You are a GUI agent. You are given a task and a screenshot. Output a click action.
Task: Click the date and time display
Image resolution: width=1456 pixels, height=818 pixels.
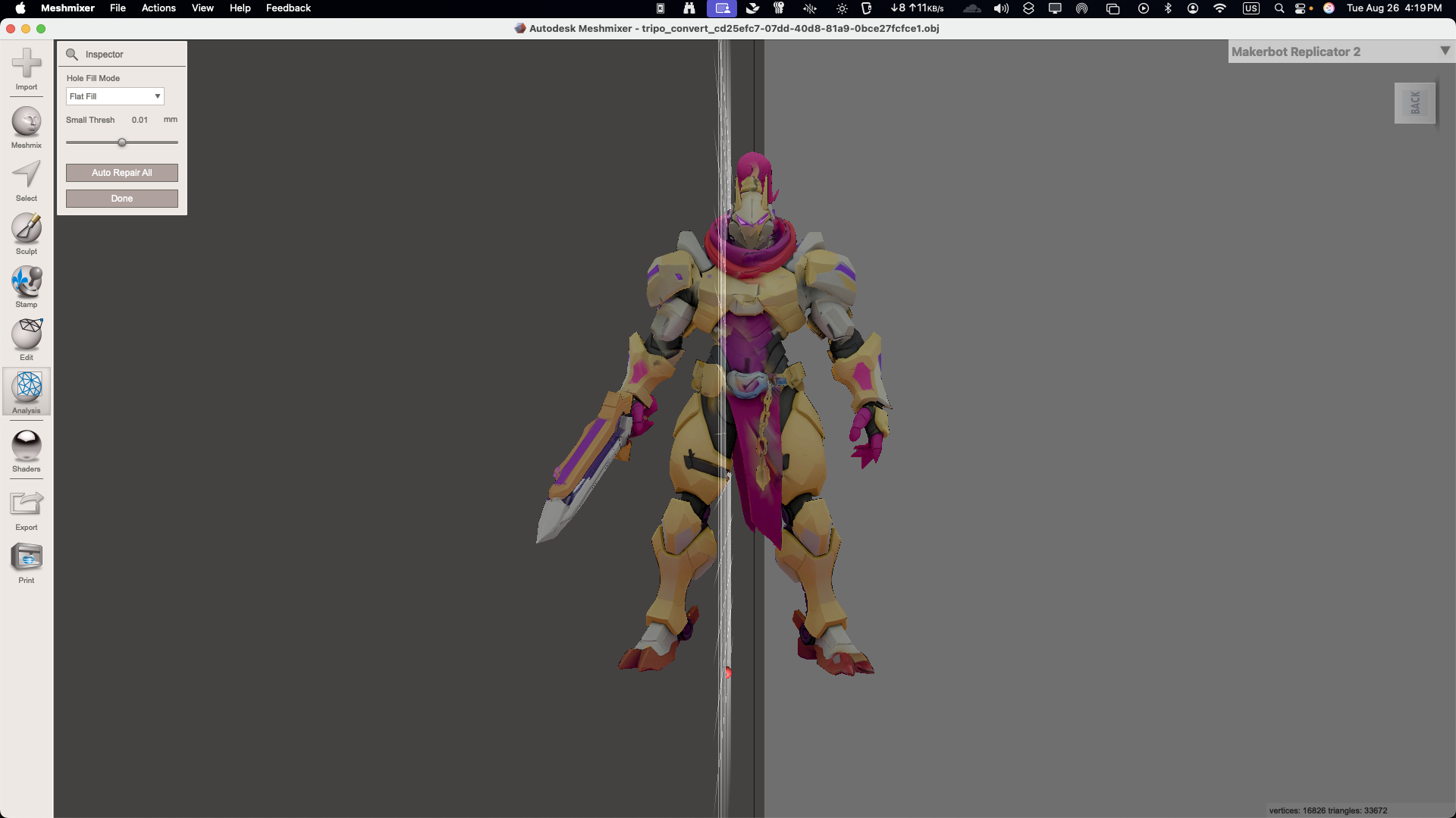tap(1394, 8)
